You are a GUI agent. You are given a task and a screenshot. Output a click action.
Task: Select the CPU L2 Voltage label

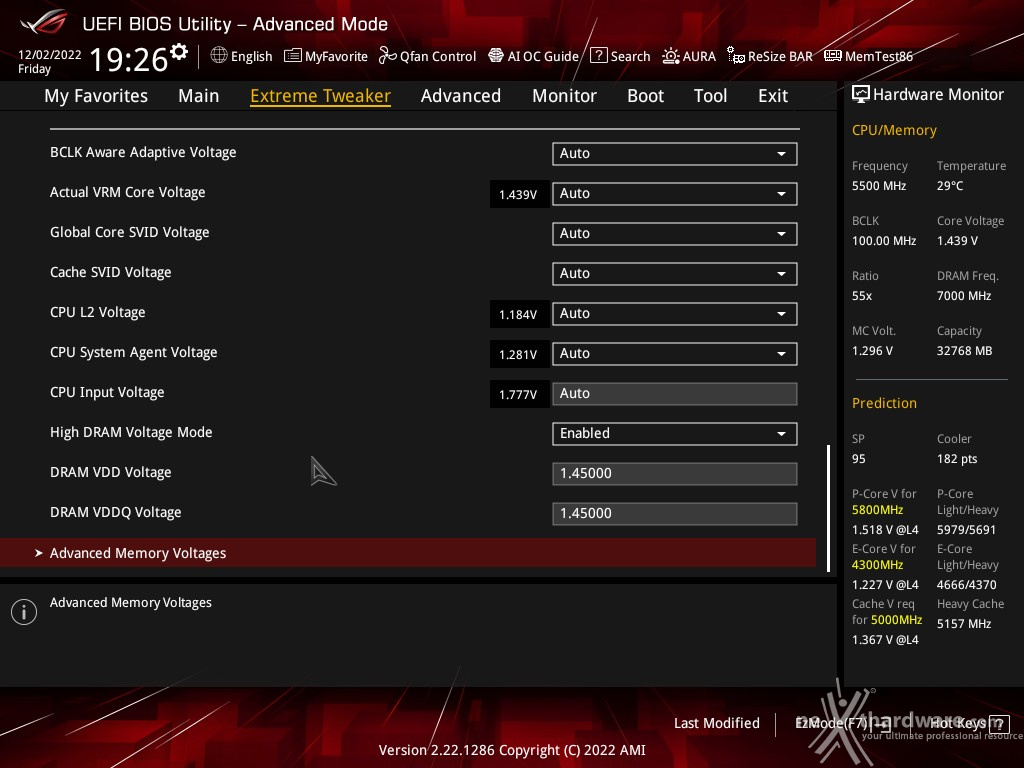tap(97, 312)
